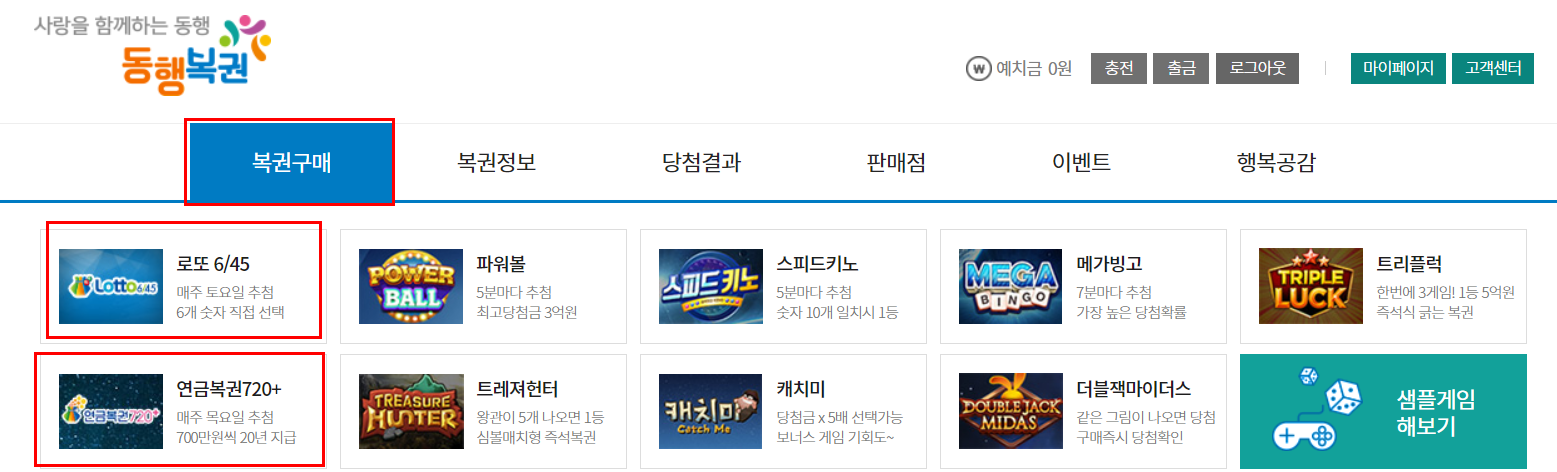This screenshot has width=1557, height=472.
Task: Click '구매즉시 당첨확인' text
Action: tap(1129, 437)
